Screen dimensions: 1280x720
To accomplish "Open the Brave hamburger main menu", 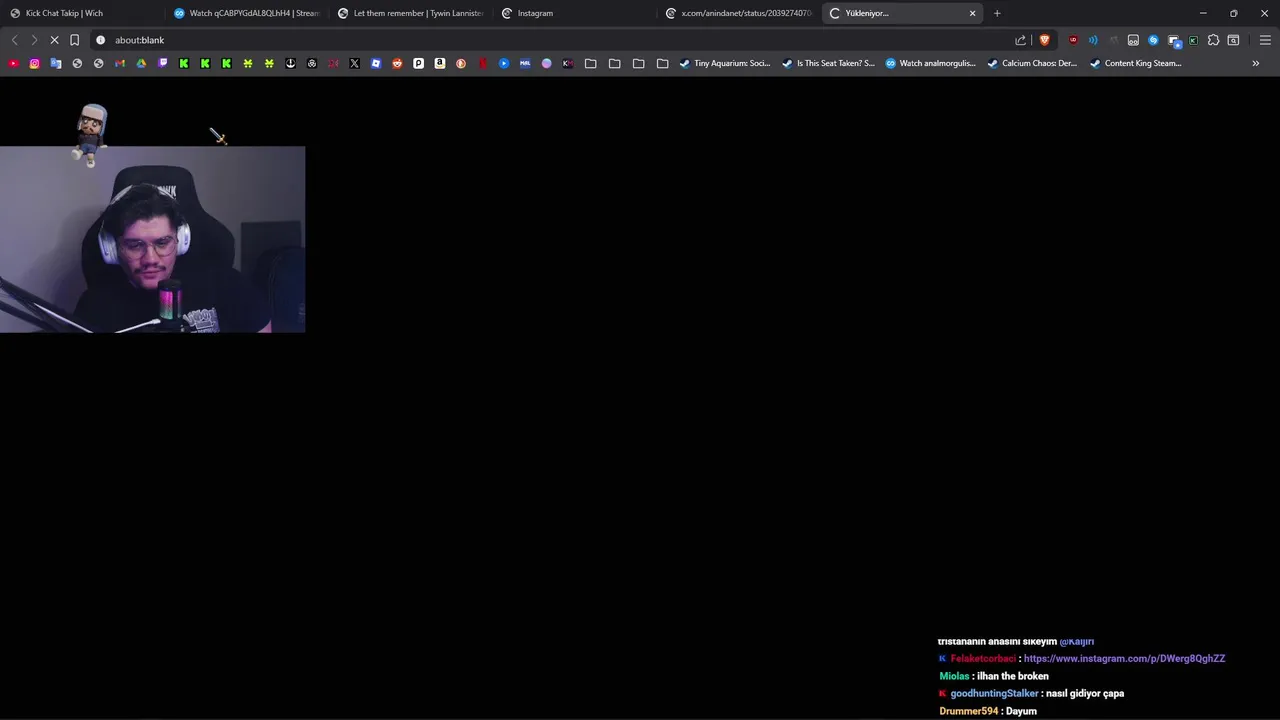I will coord(1265,40).
